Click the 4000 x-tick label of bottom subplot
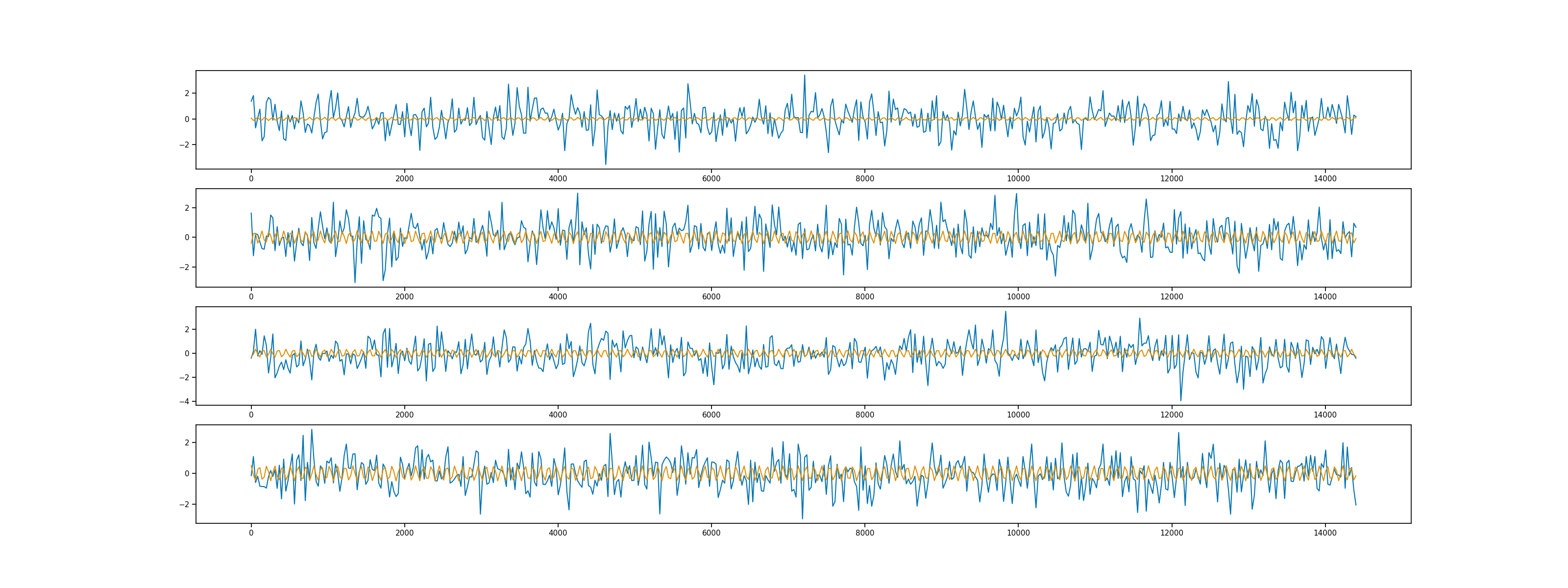1568x588 pixels. 558,533
